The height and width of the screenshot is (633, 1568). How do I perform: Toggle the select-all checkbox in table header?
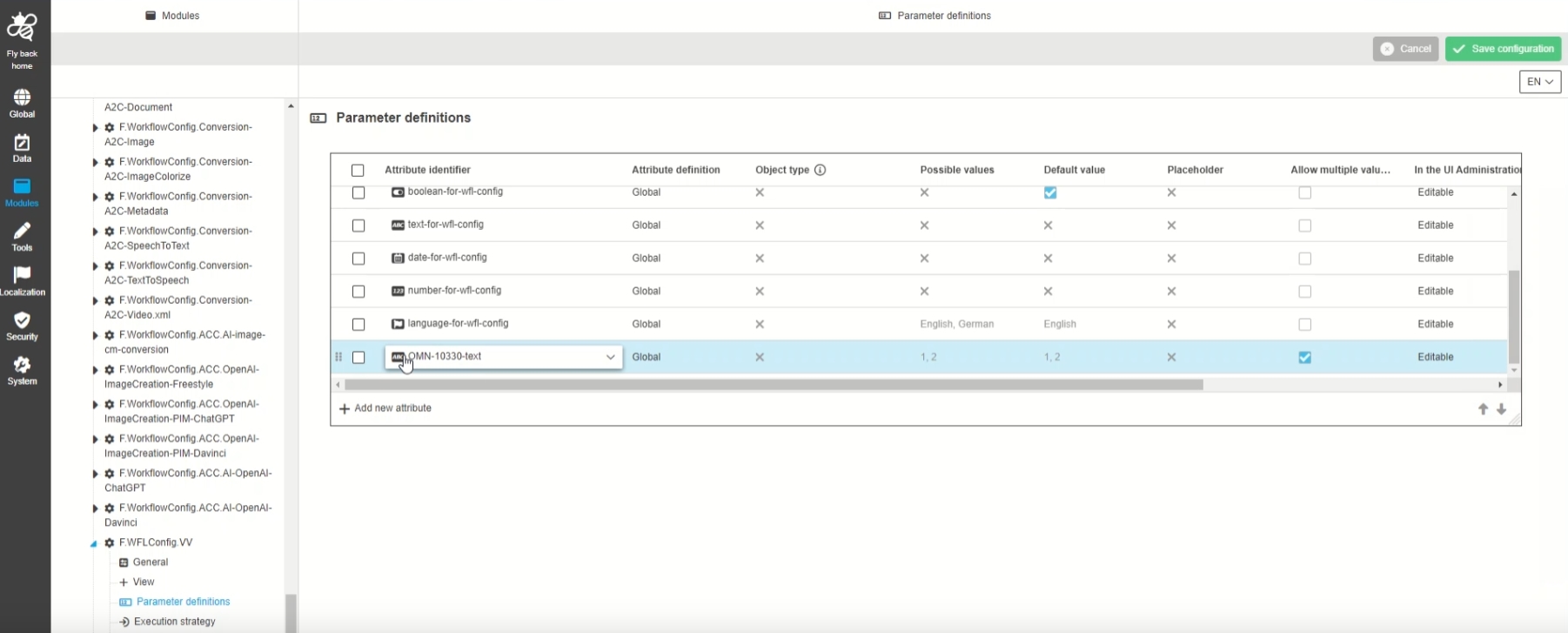[358, 171]
